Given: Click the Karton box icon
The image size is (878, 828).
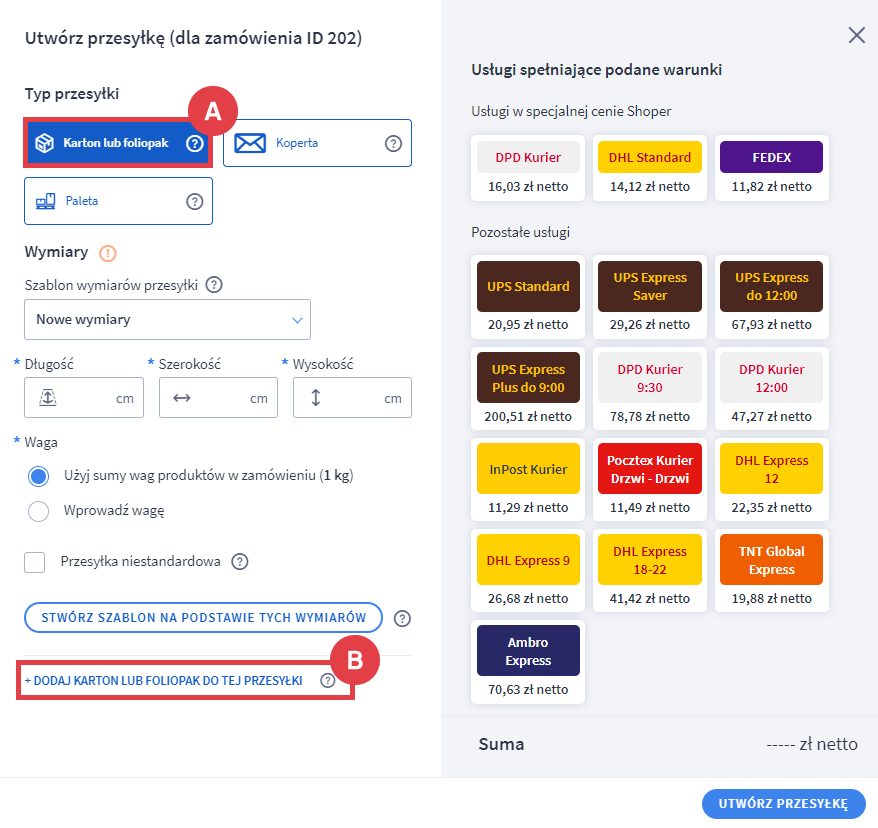Looking at the screenshot, I should [x=44, y=143].
